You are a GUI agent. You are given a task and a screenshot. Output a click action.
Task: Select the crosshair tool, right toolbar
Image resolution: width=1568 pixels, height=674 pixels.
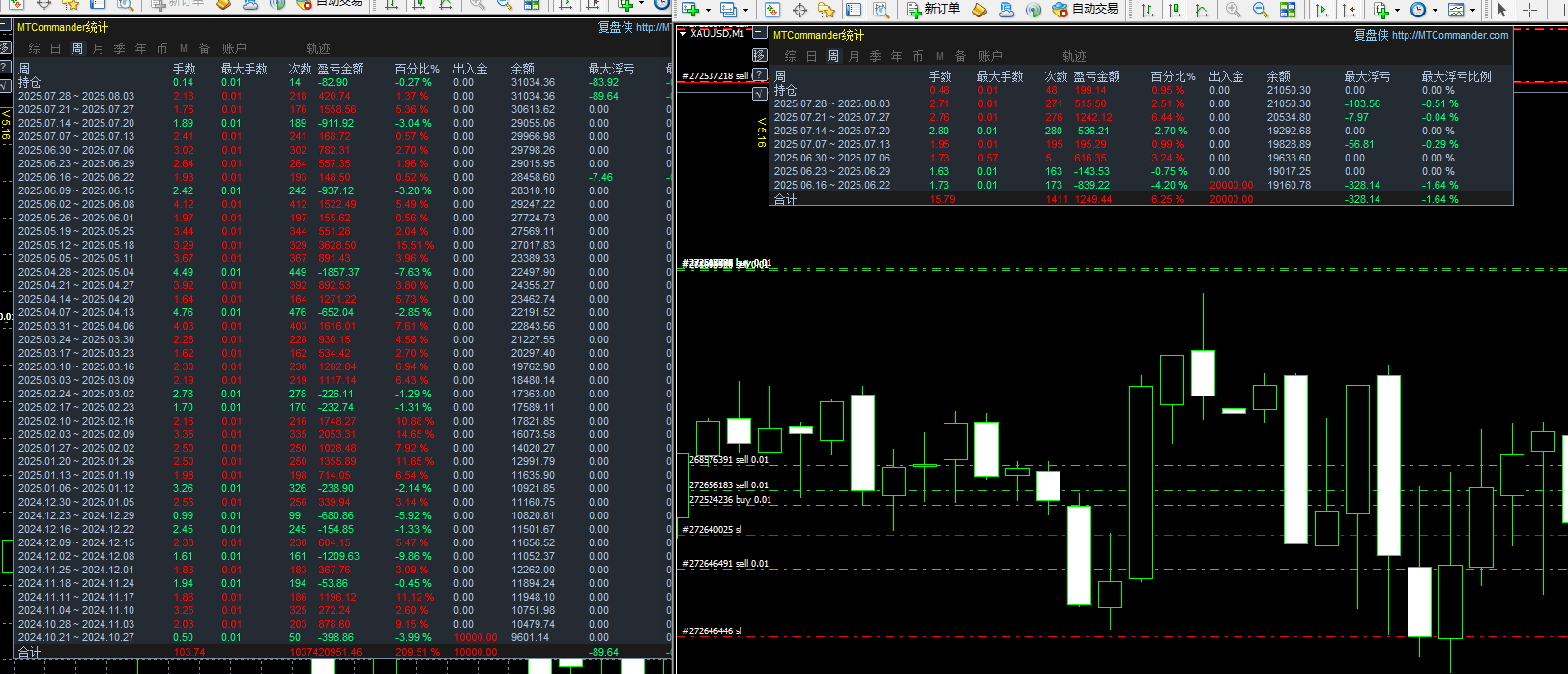(x=1529, y=10)
